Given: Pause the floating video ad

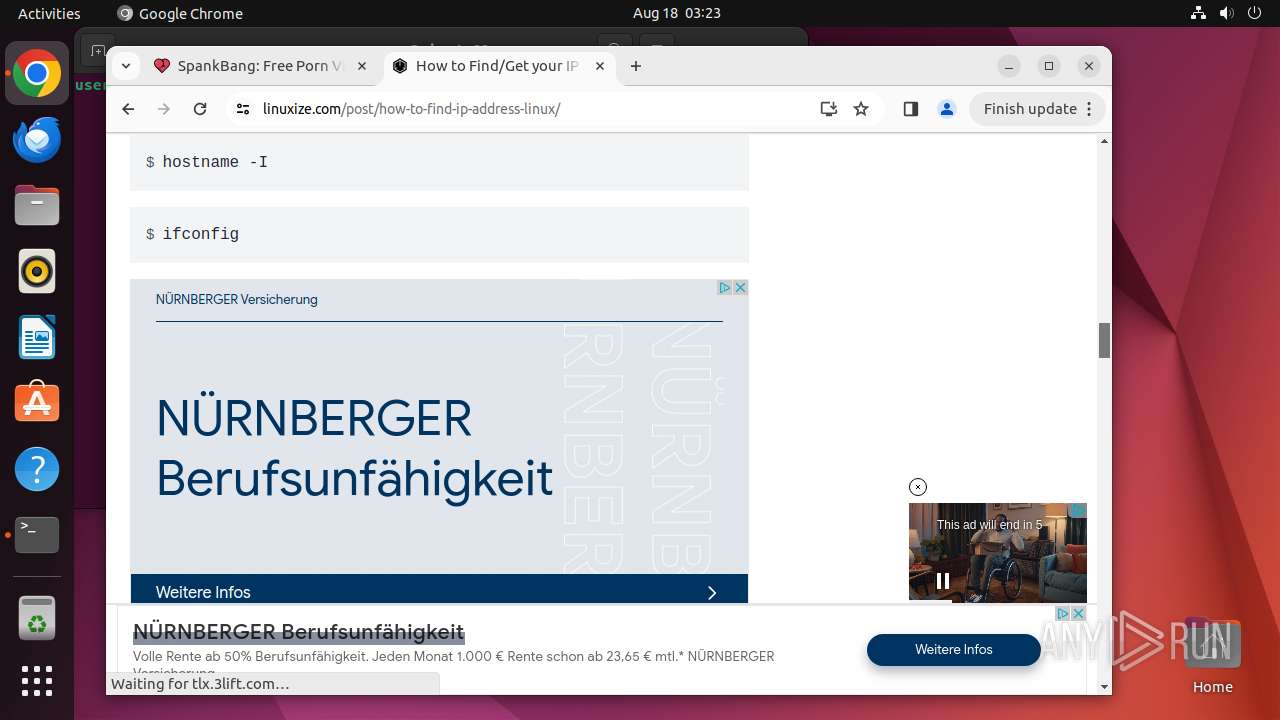Looking at the screenshot, I should coord(942,580).
